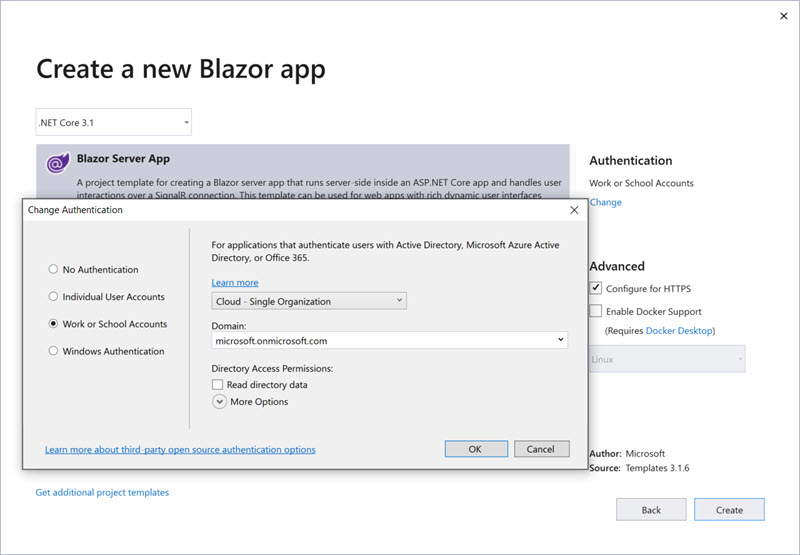
Task: Click the Blazor Server App template icon
Action: point(58,163)
